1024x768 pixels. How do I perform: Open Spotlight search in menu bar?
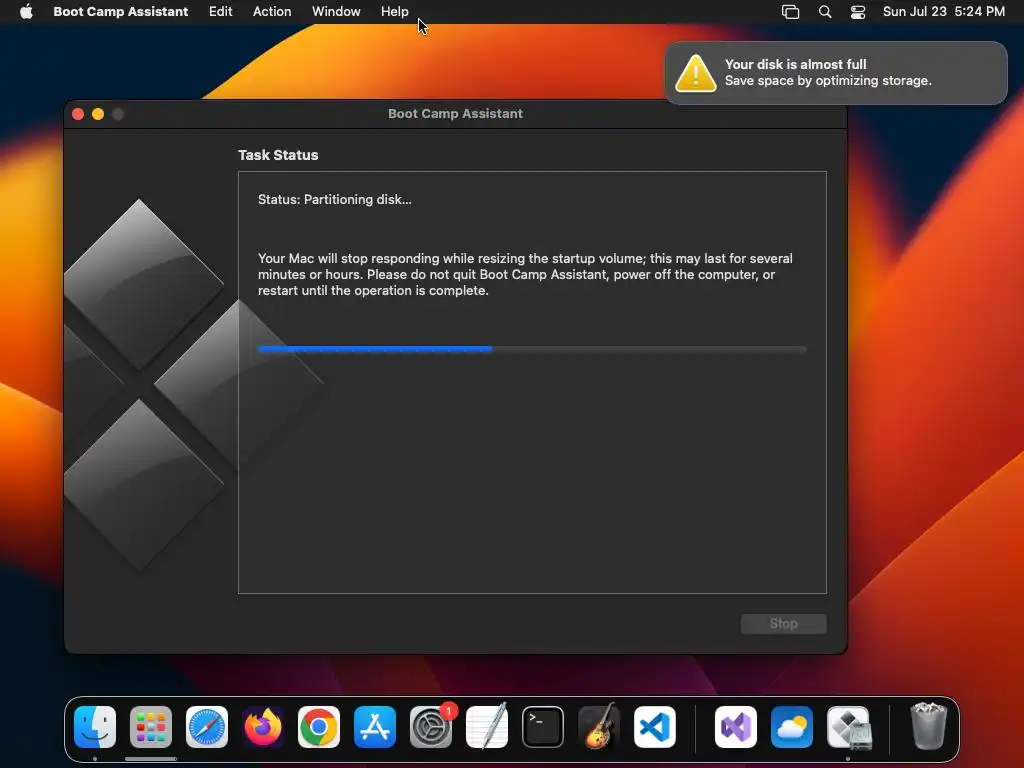[x=825, y=12]
